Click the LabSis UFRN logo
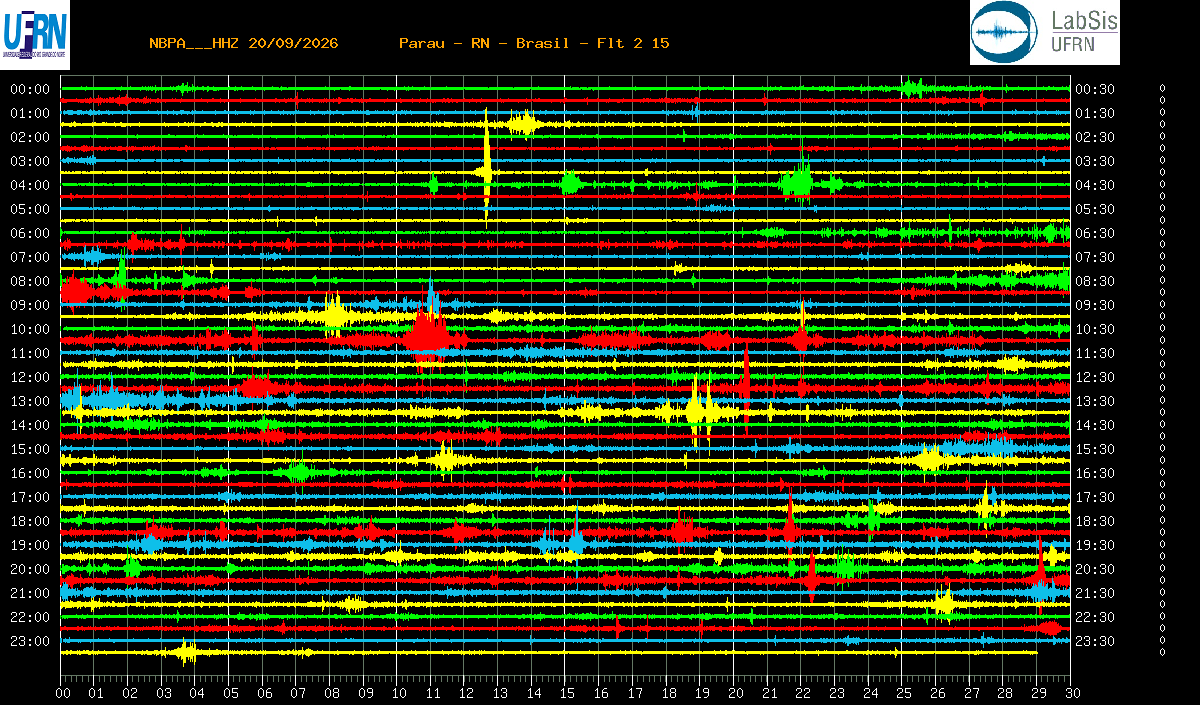Image resolution: width=1200 pixels, height=705 pixels. coord(1044,33)
